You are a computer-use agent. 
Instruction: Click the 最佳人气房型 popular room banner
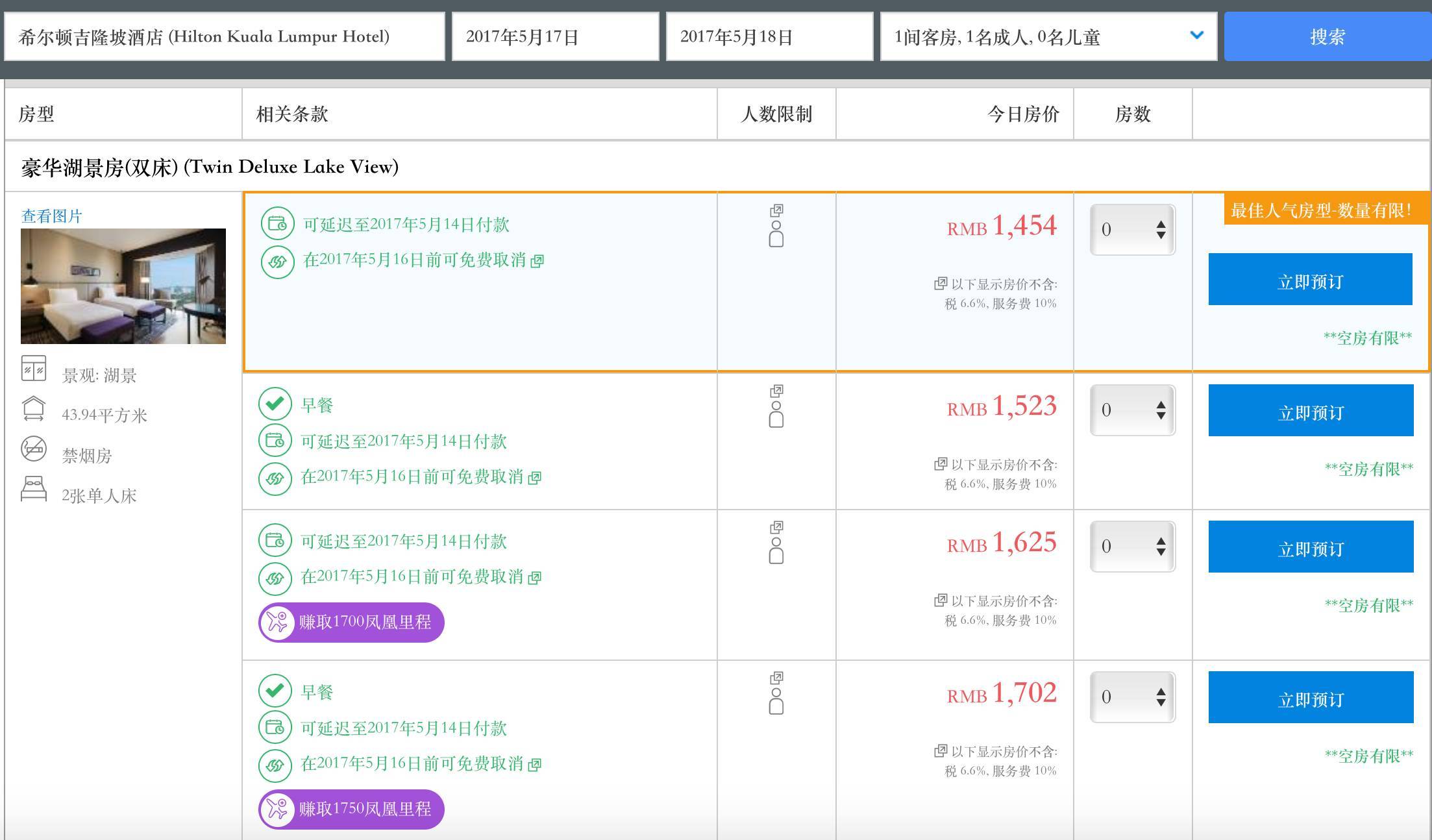pos(1325,210)
